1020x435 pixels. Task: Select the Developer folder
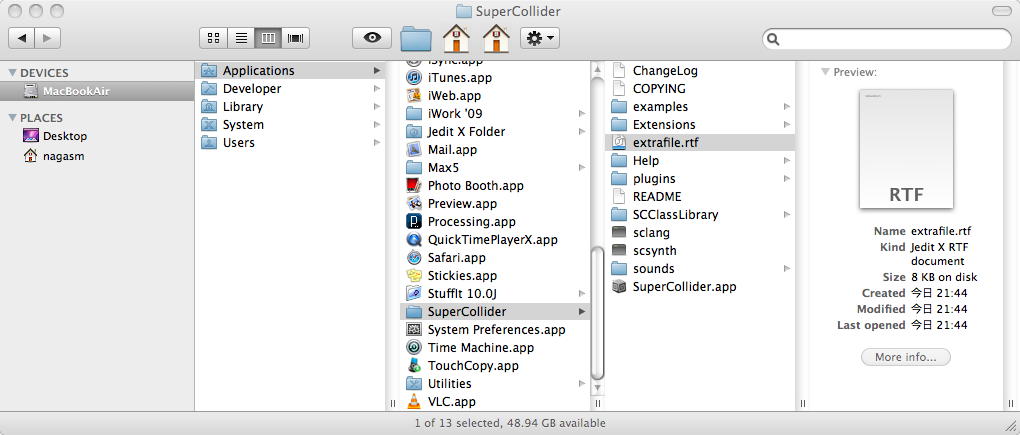pos(290,88)
